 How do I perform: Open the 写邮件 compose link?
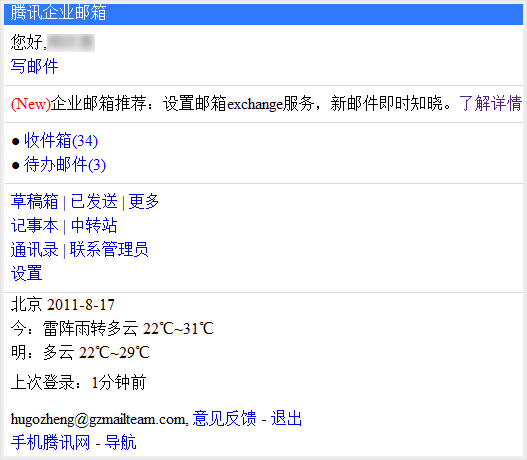point(34,66)
